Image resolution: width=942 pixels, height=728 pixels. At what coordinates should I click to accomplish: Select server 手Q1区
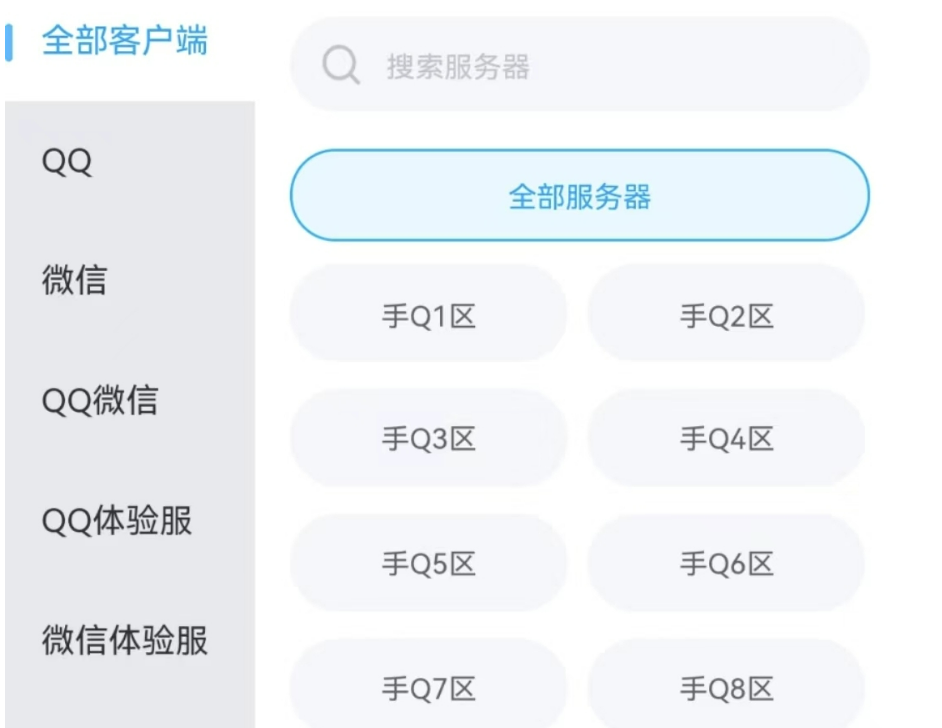click(x=428, y=317)
